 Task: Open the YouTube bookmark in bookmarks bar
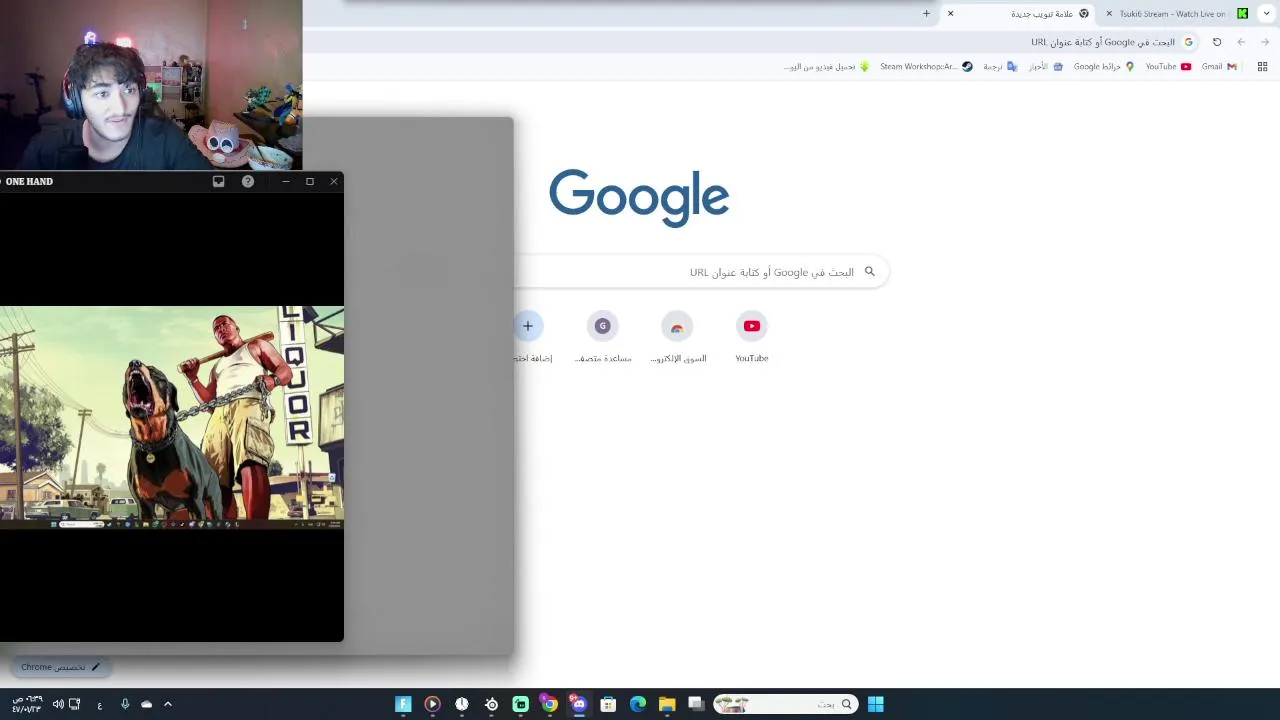point(1168,67)
